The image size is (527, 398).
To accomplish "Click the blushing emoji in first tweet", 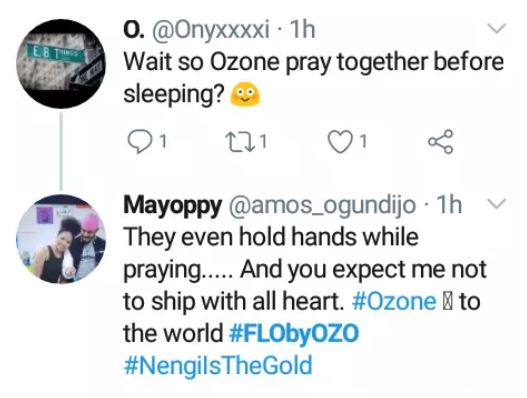I will [245, 94].
